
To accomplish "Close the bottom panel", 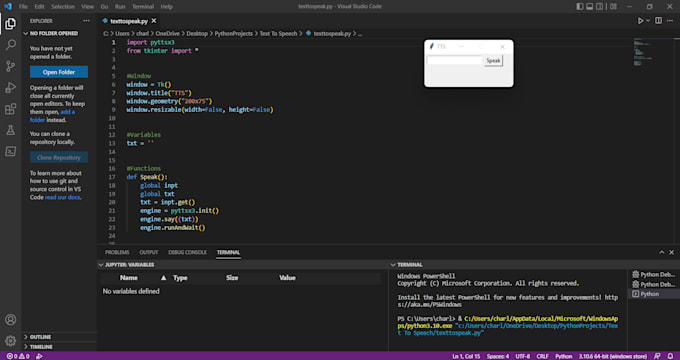I will pos(672,252).
